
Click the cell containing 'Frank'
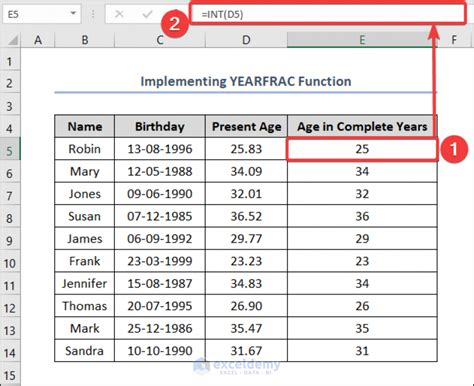click(85, 261)
